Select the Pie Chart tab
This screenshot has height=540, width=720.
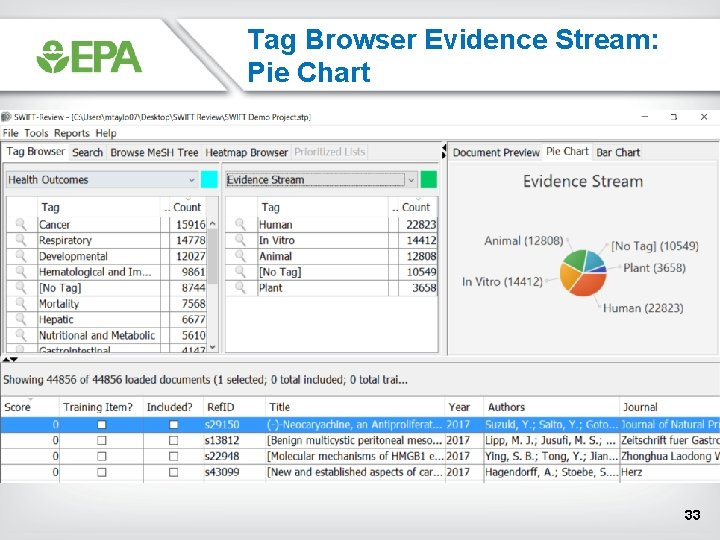567,152
